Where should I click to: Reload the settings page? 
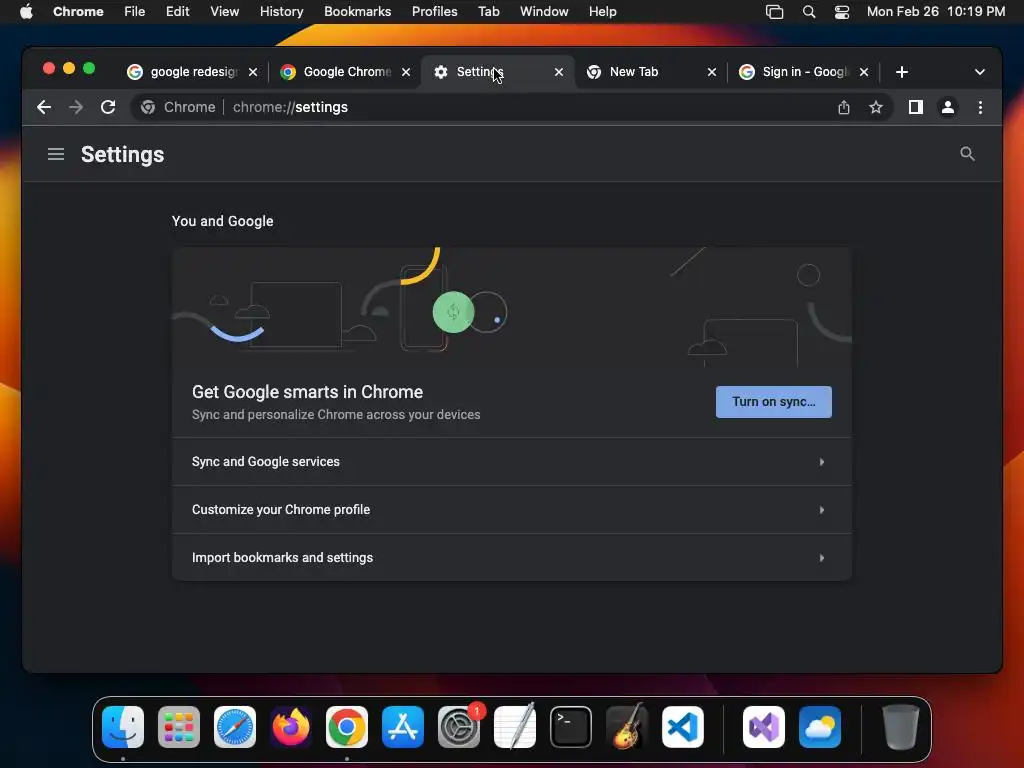coord(108,107)
